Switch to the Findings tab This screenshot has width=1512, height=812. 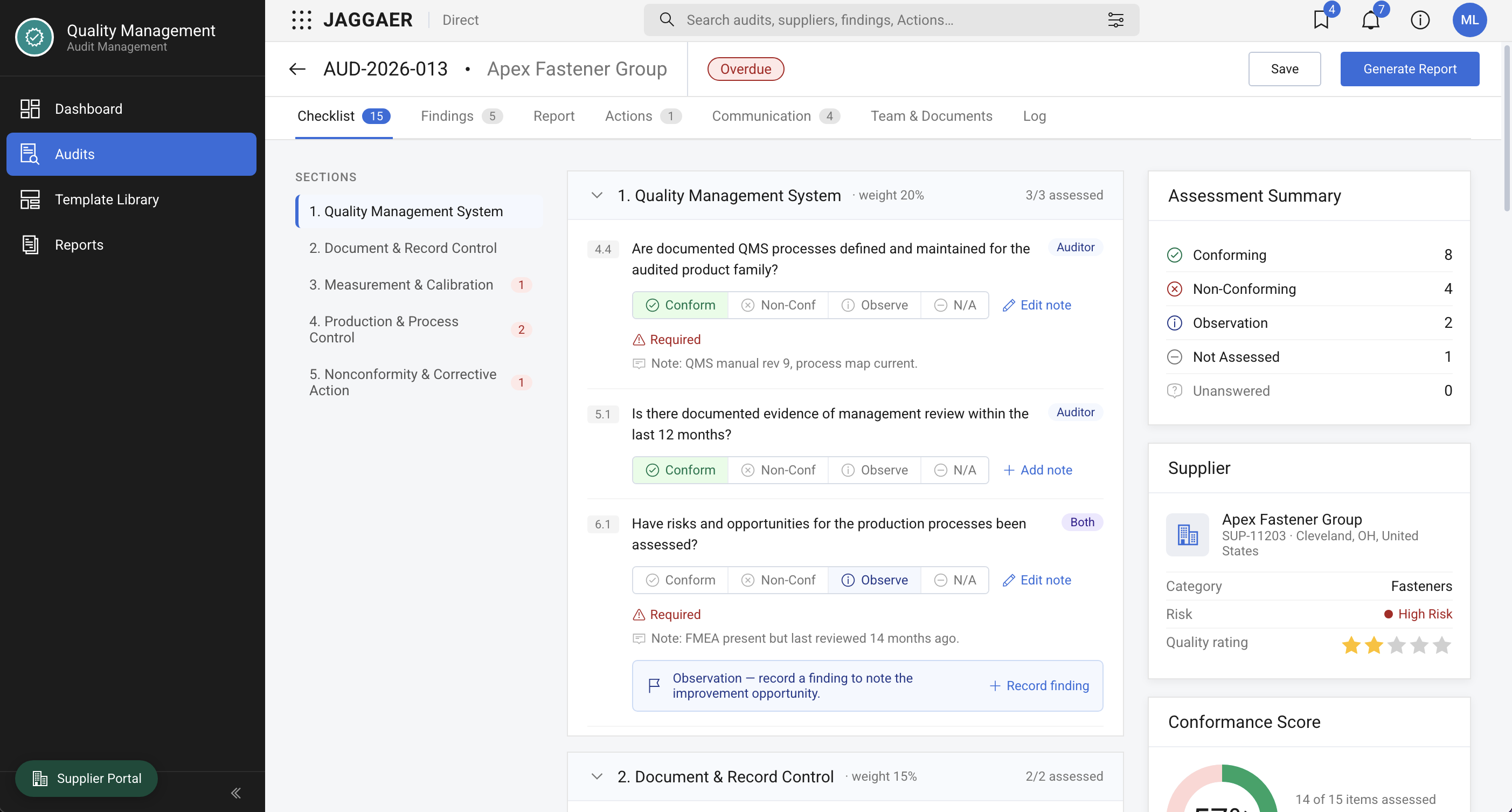click(461, 116)
